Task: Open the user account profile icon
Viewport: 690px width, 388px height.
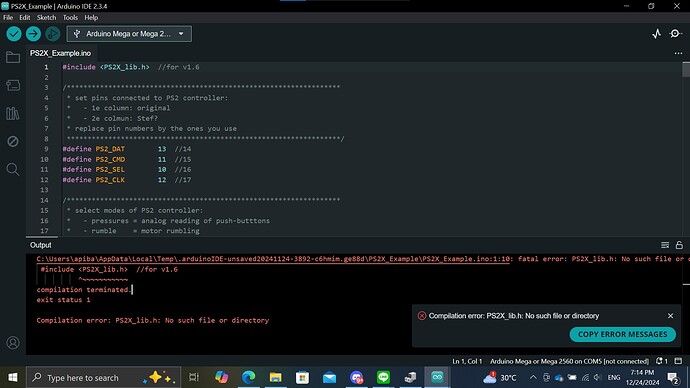Action: [x=13, y=343]
